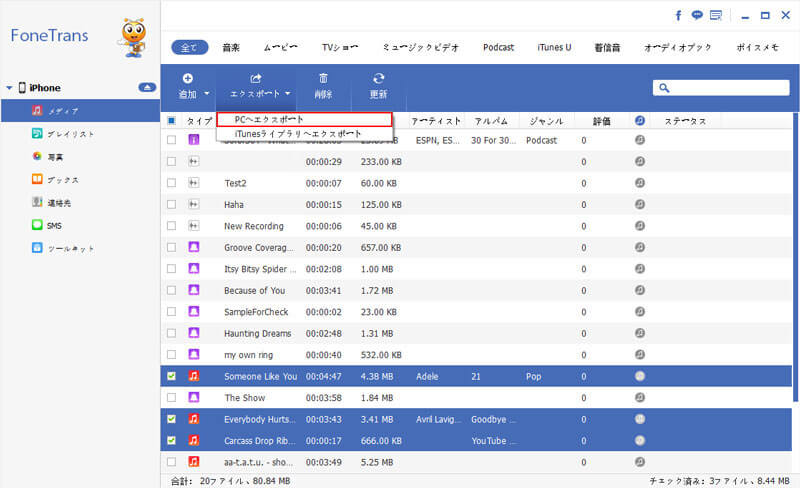Image resolution: width=800 pixels, height=488 pixels.
Task: Click the search magnifier icon
Action: 664,88
